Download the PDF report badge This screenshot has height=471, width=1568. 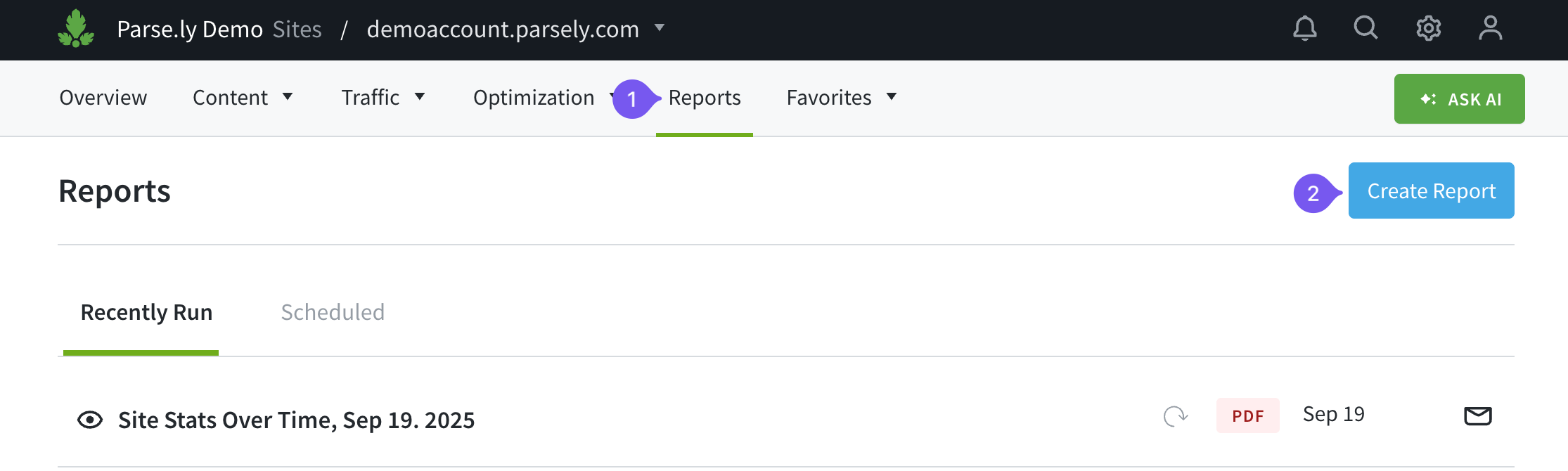(1247, 416)
